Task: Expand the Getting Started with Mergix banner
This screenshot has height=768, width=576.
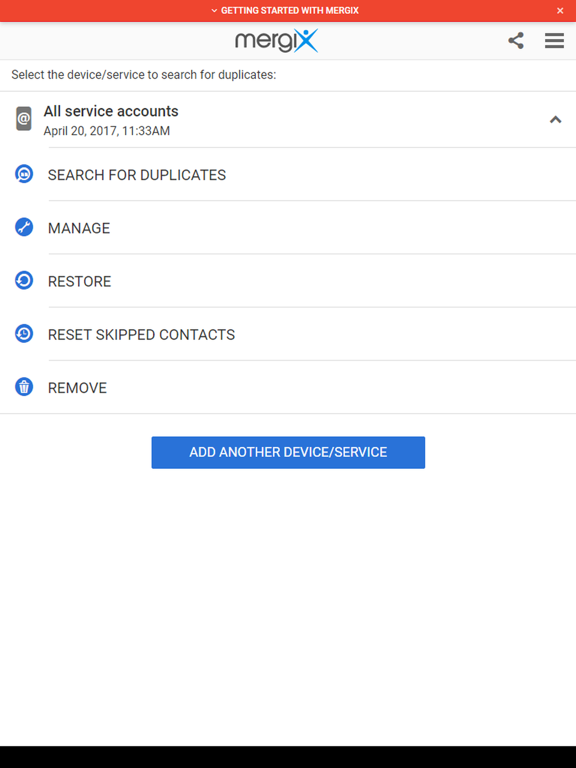Action: tap(285, 10)
